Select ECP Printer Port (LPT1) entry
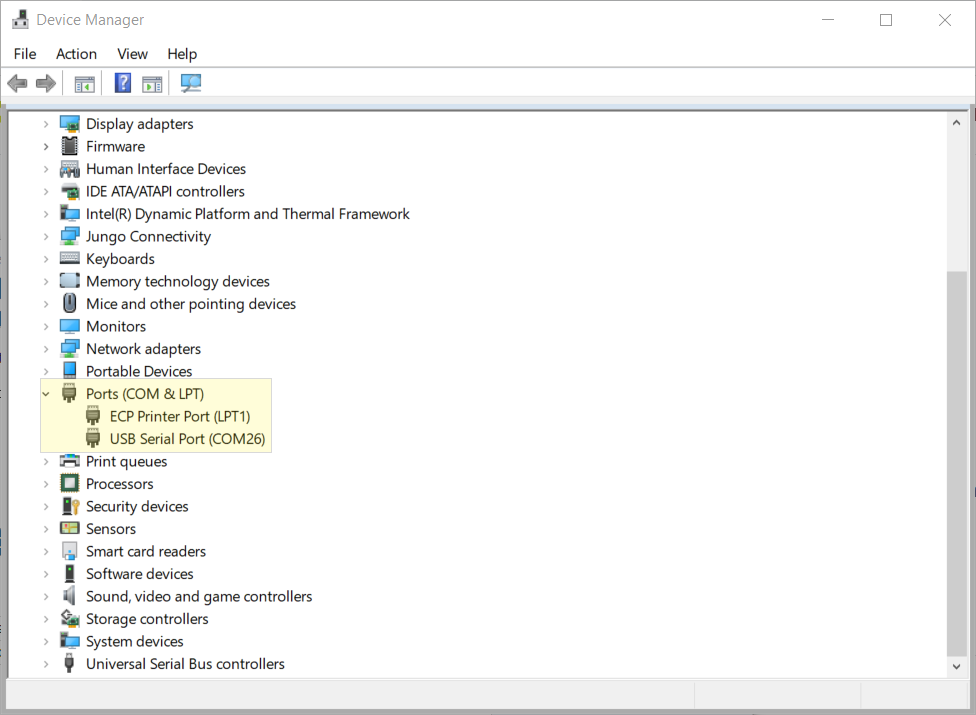The width and height of the screenshot is (976, 715). click(180, 416)
